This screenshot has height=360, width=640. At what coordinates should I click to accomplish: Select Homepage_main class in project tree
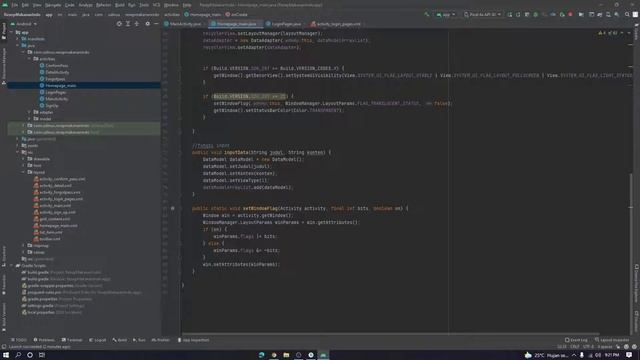click(61, 86)
